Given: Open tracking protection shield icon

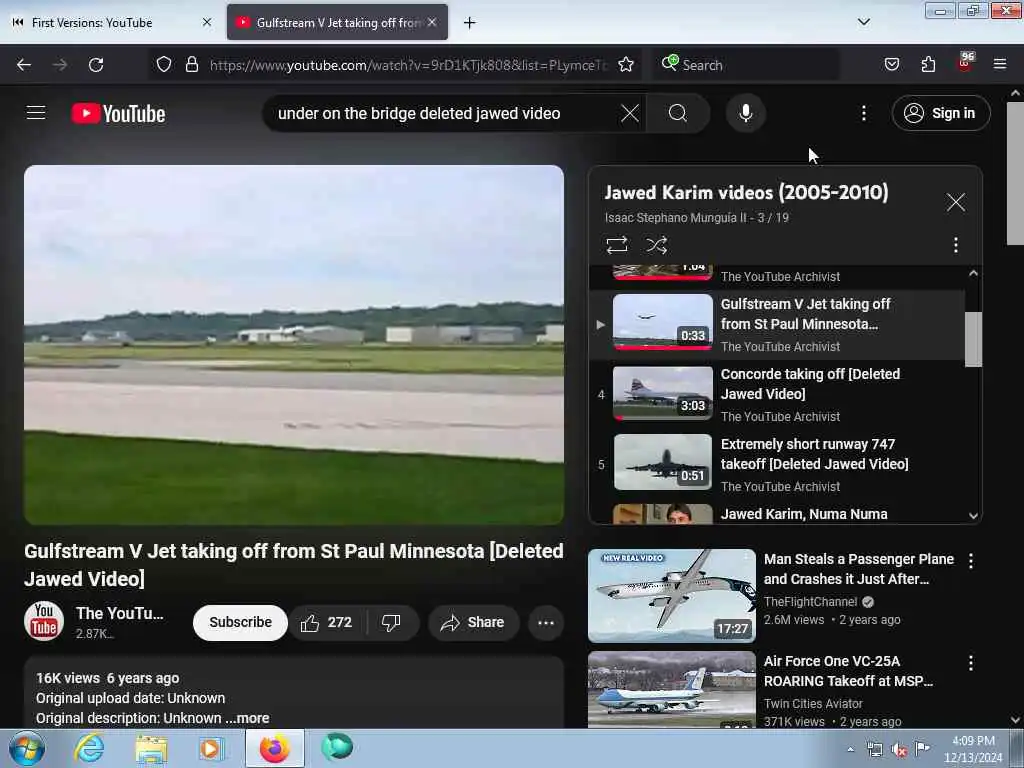Looking at the screenshot, I should click(164, 65).
